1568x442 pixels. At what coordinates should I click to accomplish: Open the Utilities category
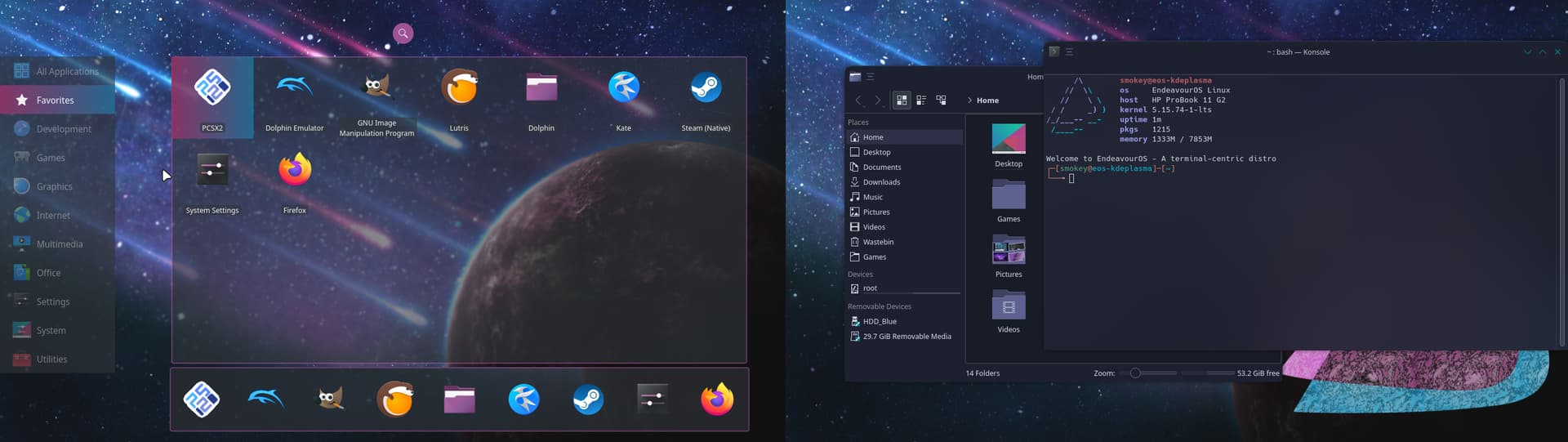point(57,359)
